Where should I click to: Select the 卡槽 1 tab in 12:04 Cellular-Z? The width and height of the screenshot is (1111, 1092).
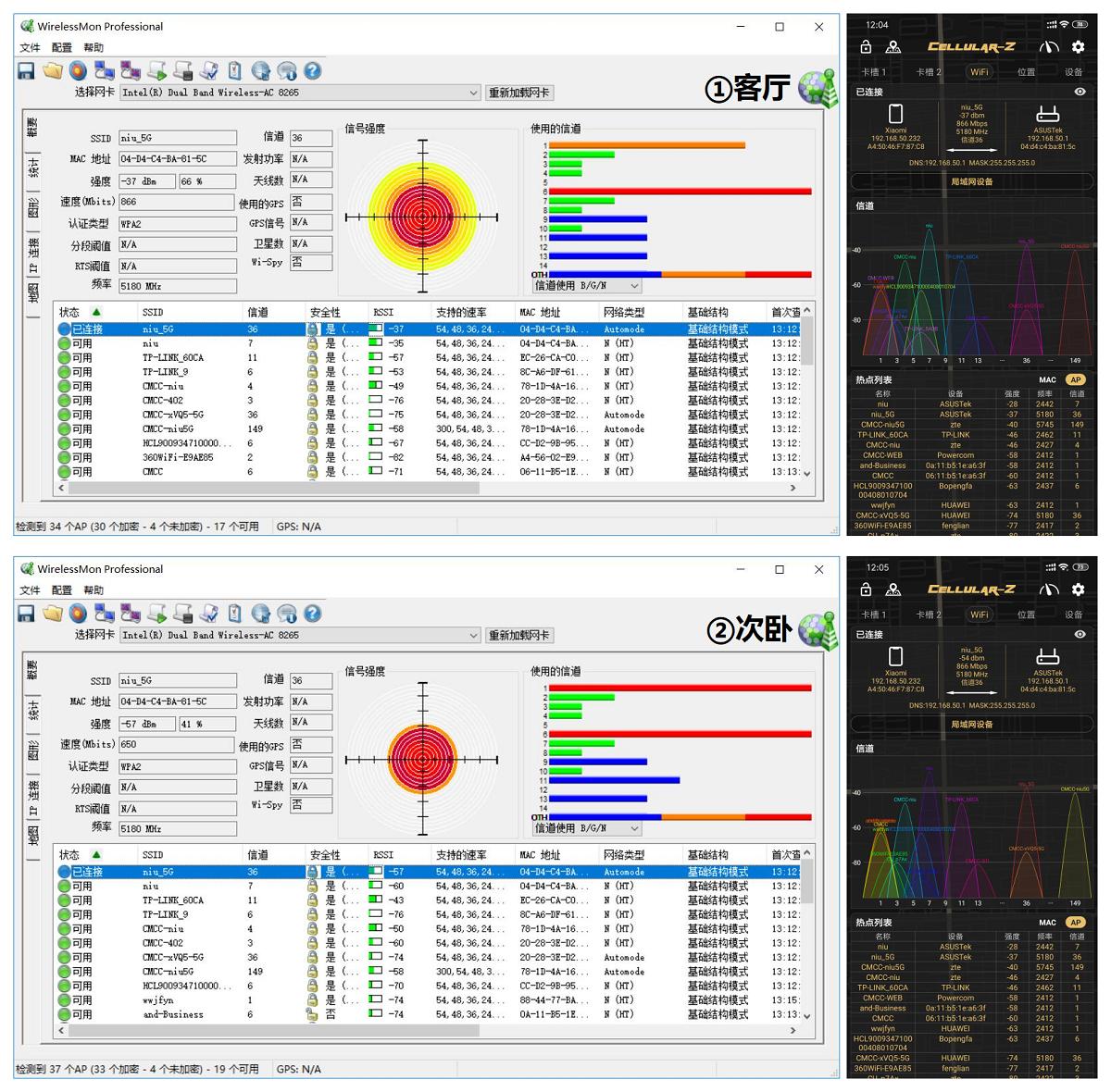(873, 71)
